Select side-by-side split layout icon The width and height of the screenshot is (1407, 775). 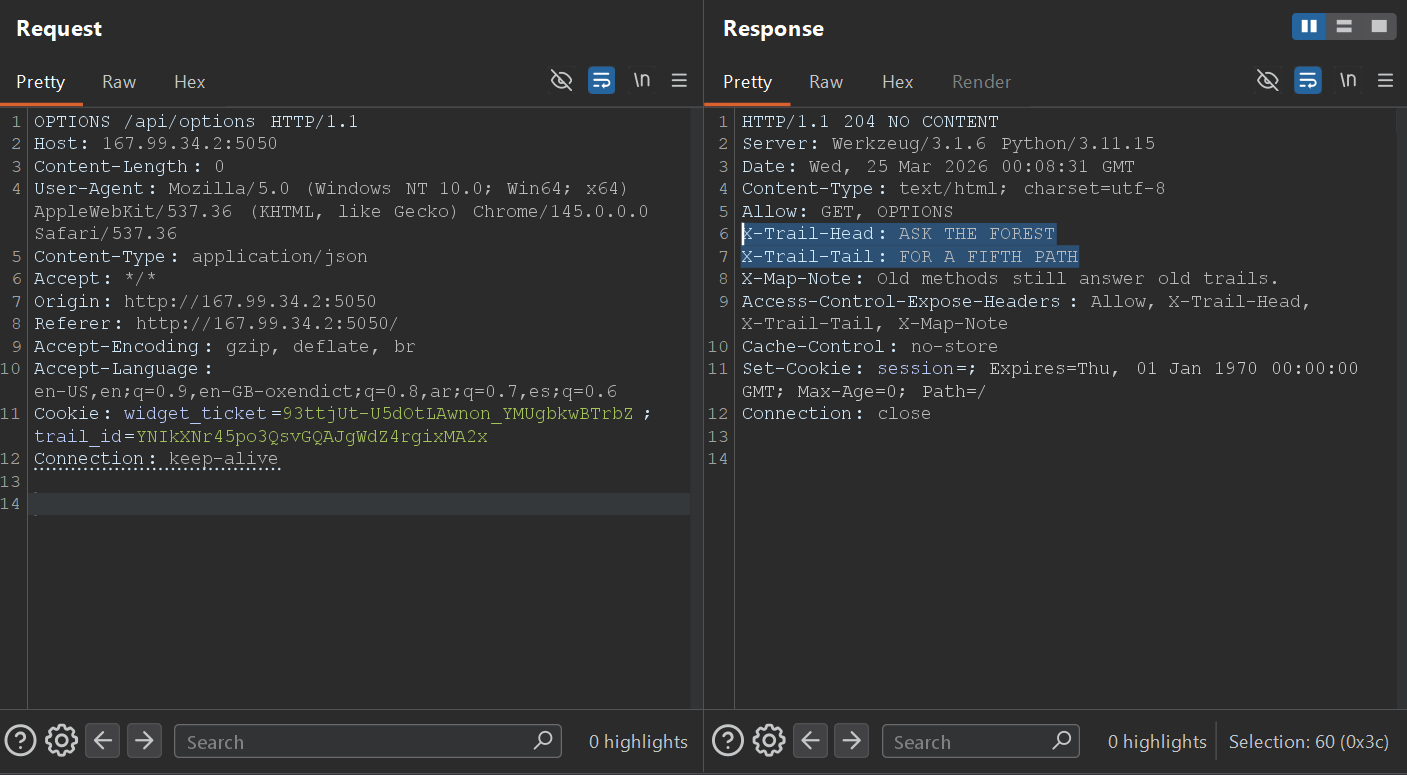pos(1309,26)
